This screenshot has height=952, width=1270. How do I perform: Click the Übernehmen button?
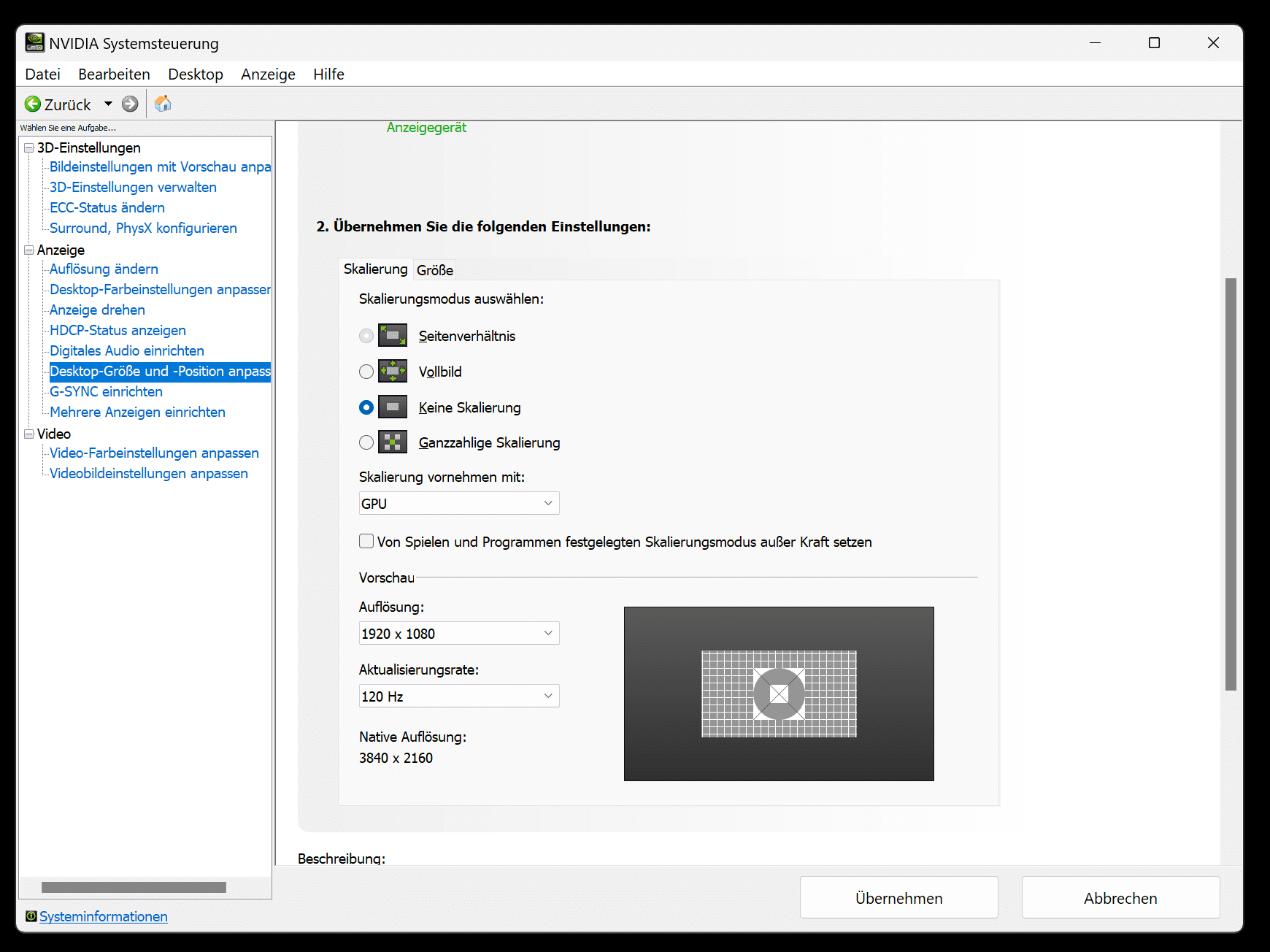(x=899, y=897)
